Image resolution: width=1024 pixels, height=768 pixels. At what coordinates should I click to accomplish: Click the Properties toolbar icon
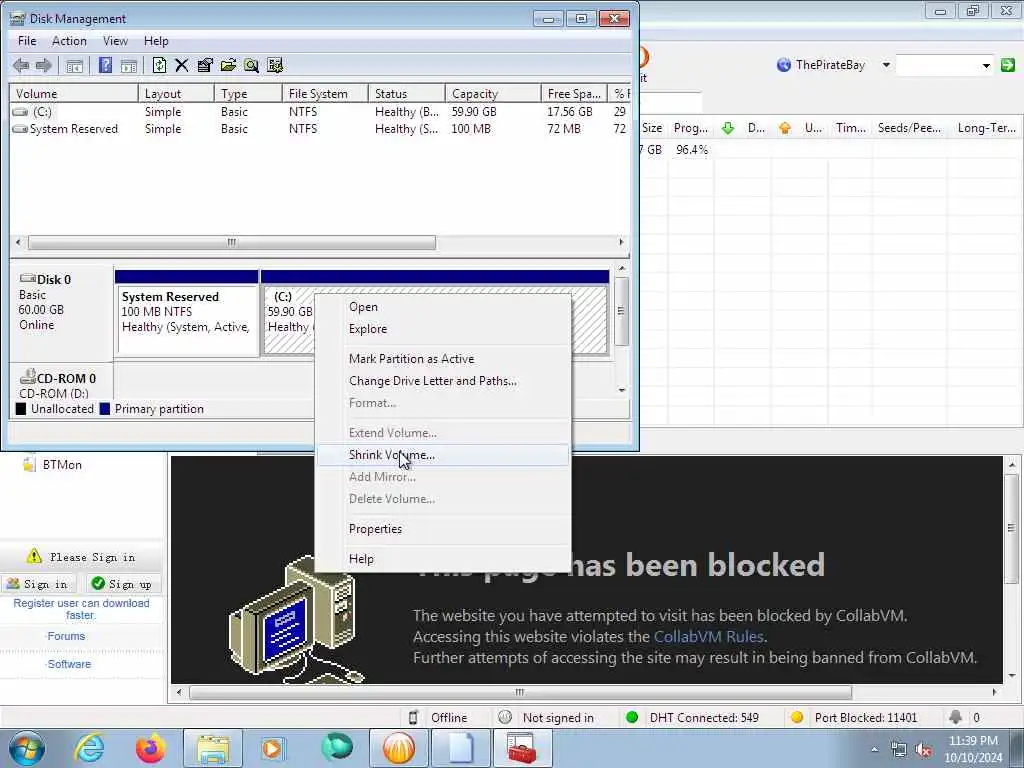(205, 65)
